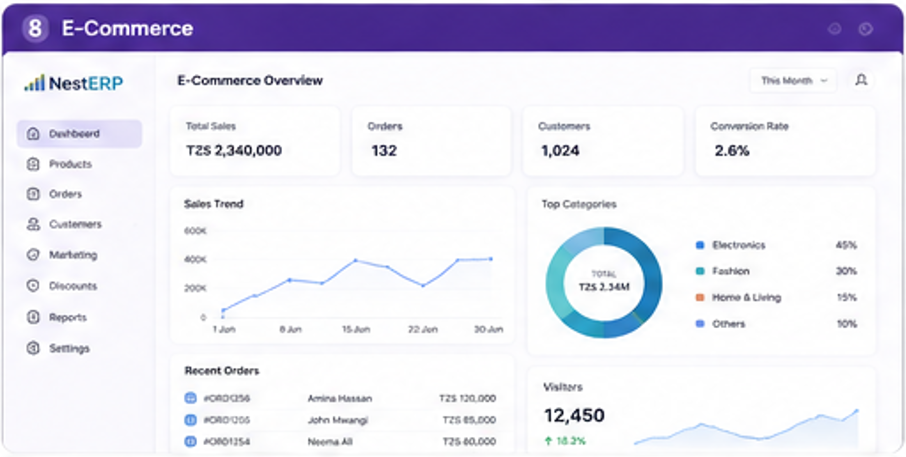Click the 12,450 visitors count

click(x=574, y=415)
